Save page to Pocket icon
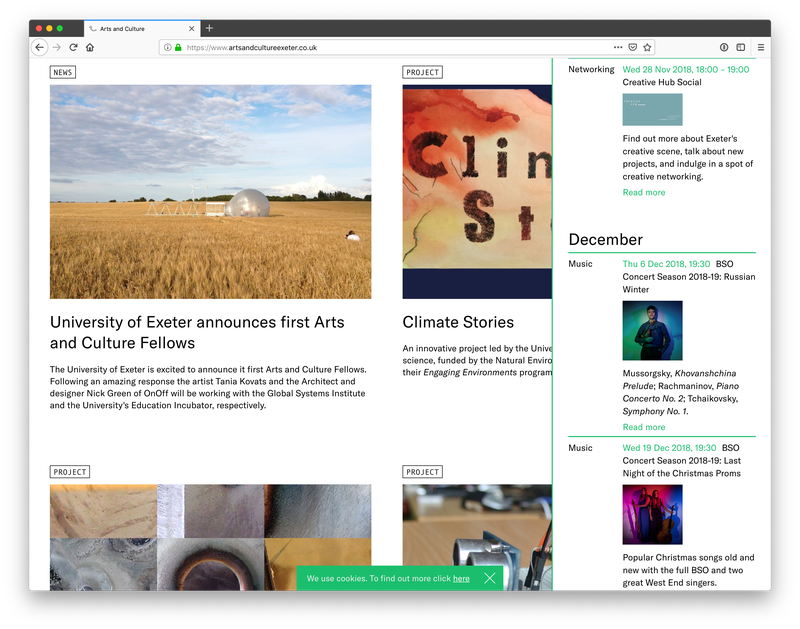 point(633,47)
